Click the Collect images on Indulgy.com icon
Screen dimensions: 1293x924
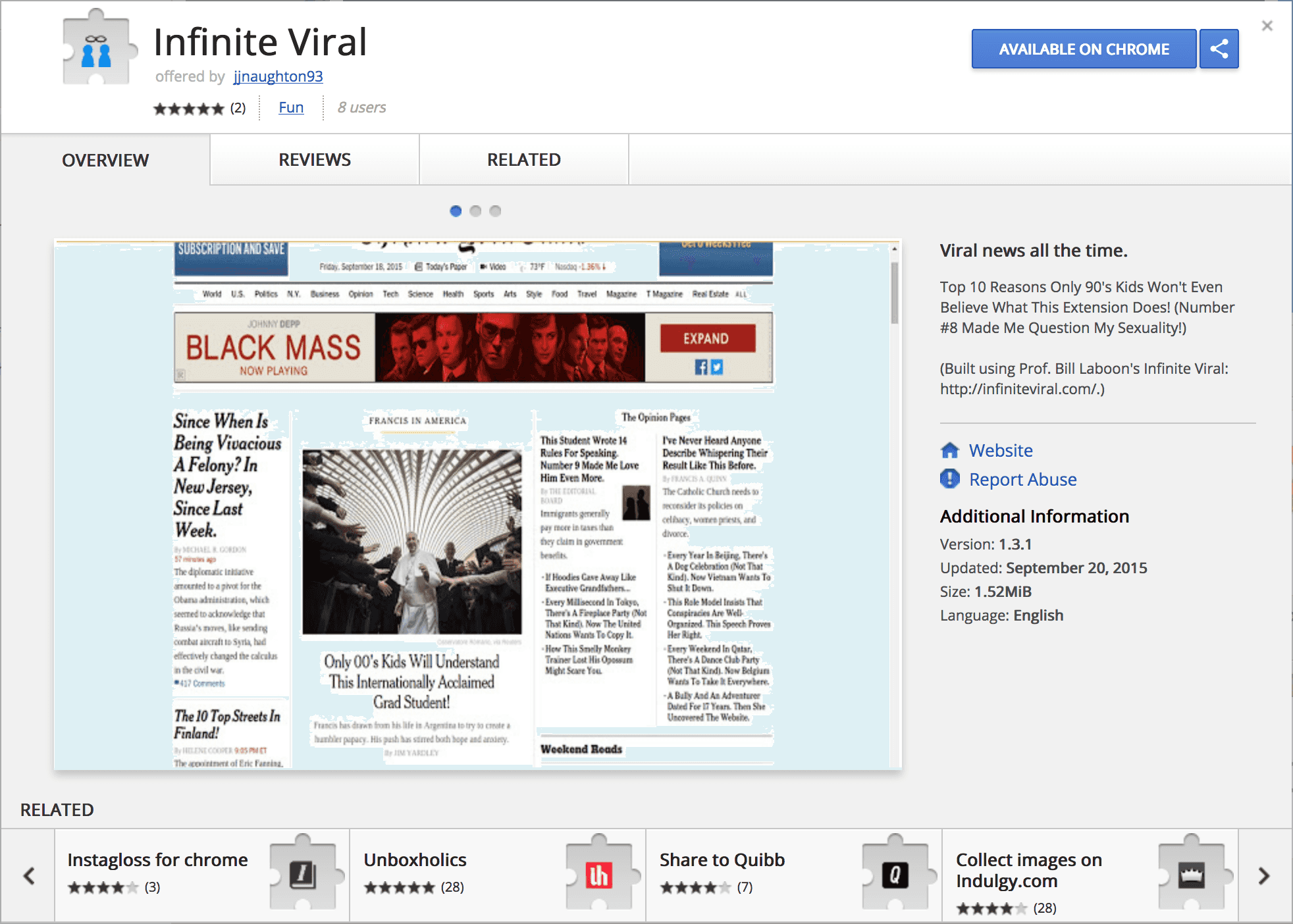pos(1192,879)
